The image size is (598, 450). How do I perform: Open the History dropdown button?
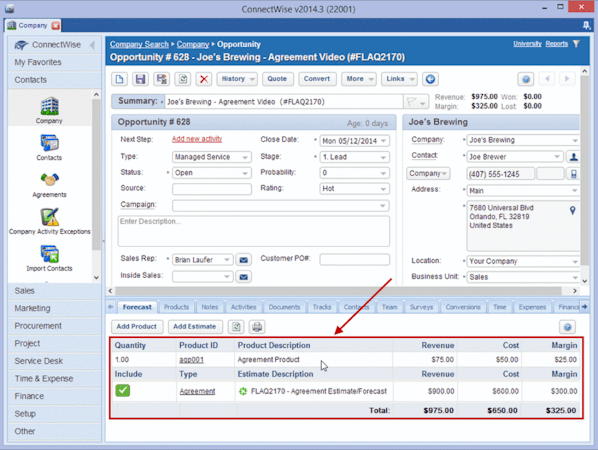click(237, 79)
